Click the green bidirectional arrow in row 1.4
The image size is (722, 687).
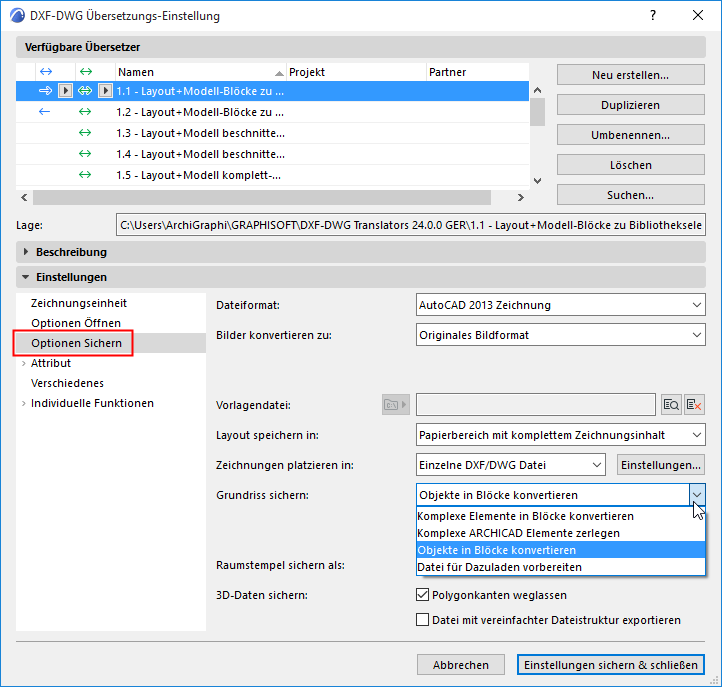pos(85,154)
